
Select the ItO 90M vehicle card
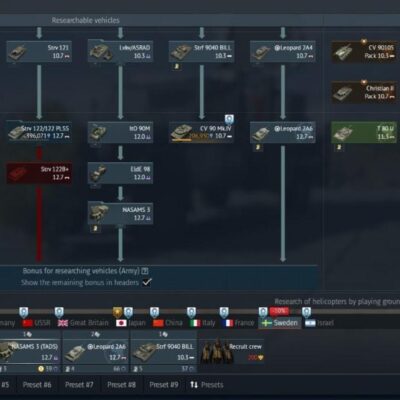point(120,132)
